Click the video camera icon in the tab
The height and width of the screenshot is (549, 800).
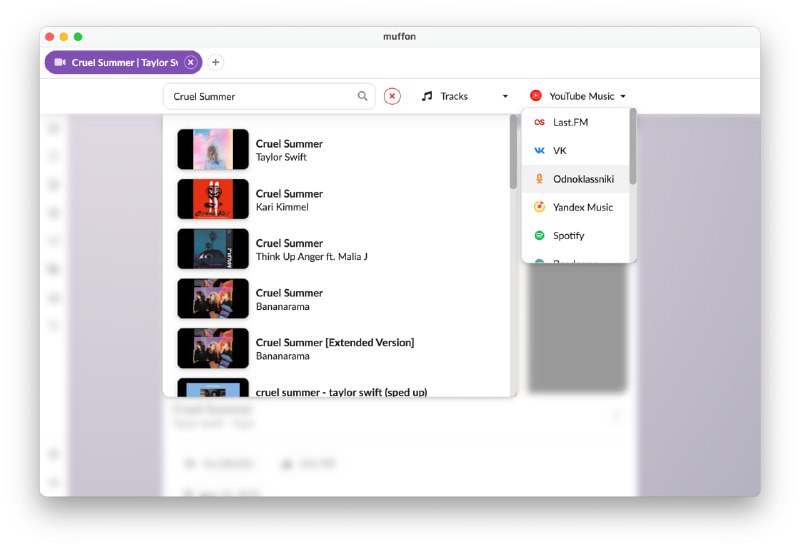60,62
